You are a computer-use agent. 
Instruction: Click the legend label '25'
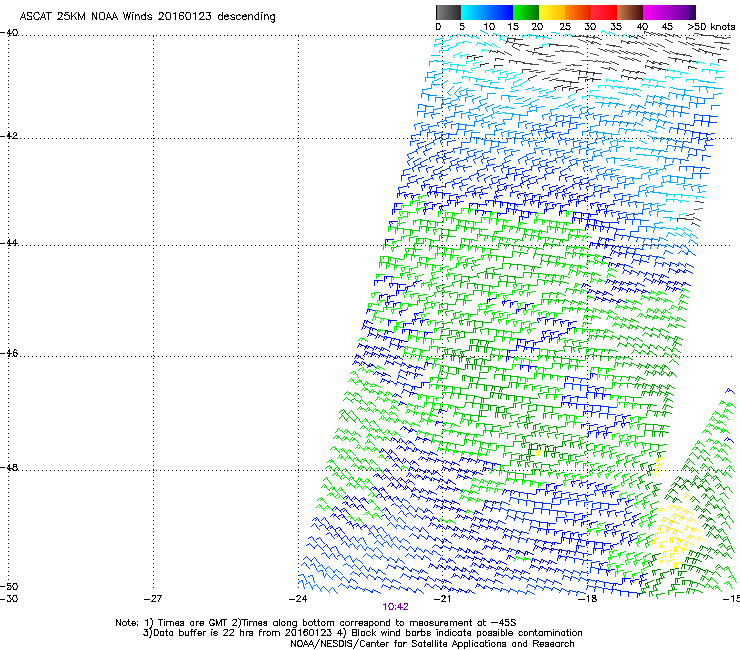pyautogui.click(x=565, y=27)
